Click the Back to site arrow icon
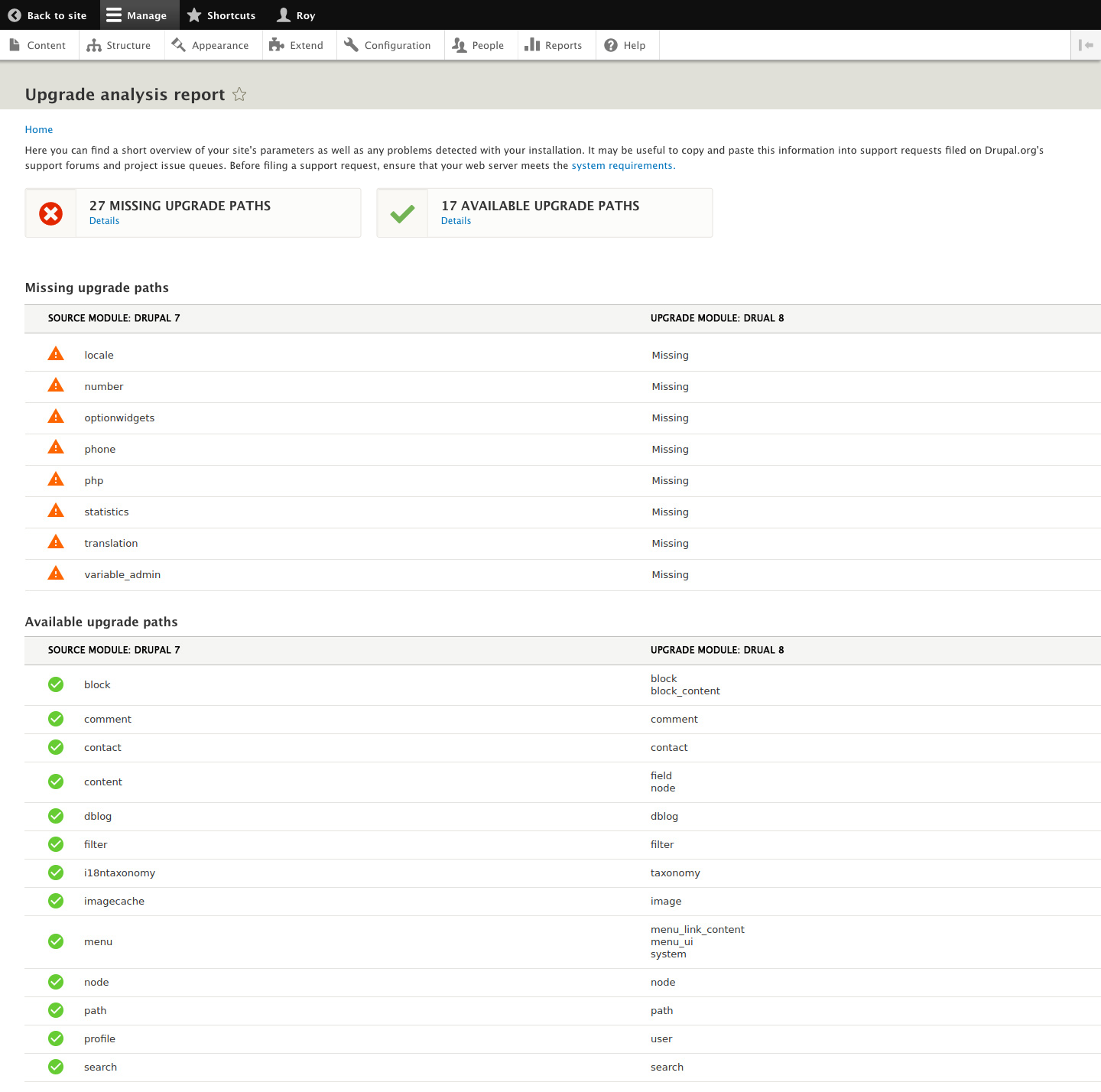Screen dimensions: 1101x1092 coord(14,15)
